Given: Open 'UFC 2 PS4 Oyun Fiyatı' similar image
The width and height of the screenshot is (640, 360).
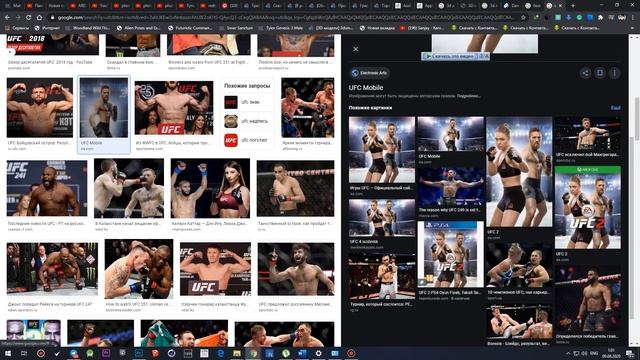Looking at the screenshot, I should [451, 254].
